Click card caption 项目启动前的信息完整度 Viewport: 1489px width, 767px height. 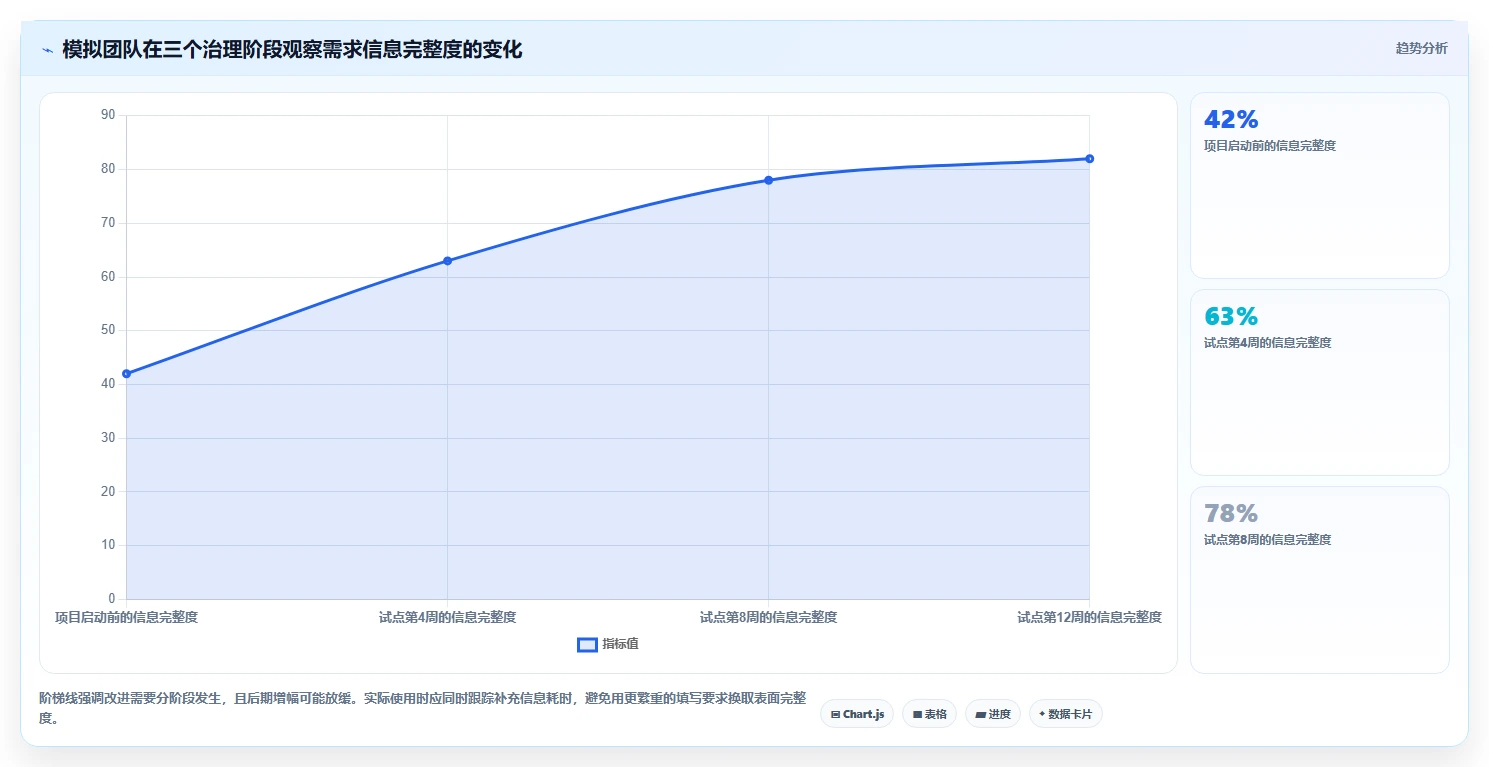click(x=1270, y=146)
